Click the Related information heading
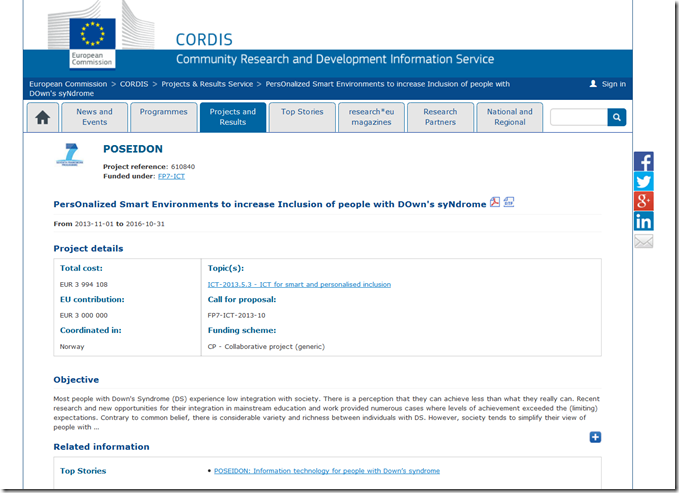Image resolution: width=679 pixels, height=493 pixels. [101, 447]
